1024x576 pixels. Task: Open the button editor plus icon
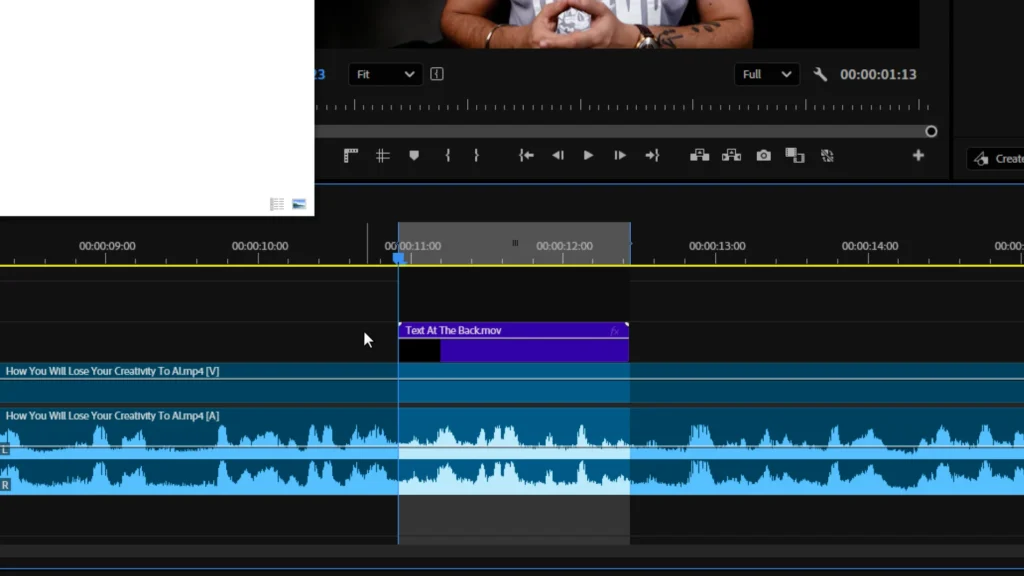tap(918, 155)
